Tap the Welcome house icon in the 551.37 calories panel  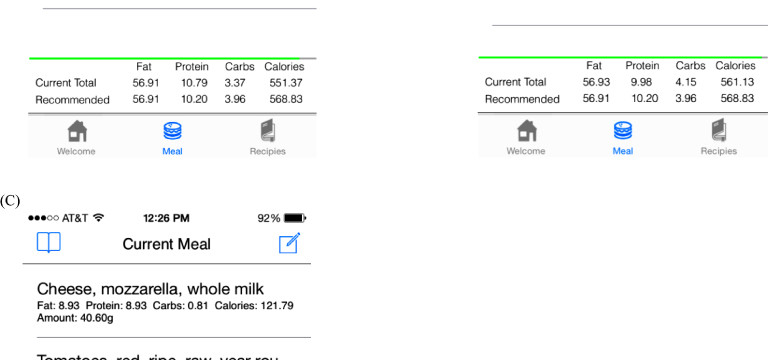(x=77, y=131)
